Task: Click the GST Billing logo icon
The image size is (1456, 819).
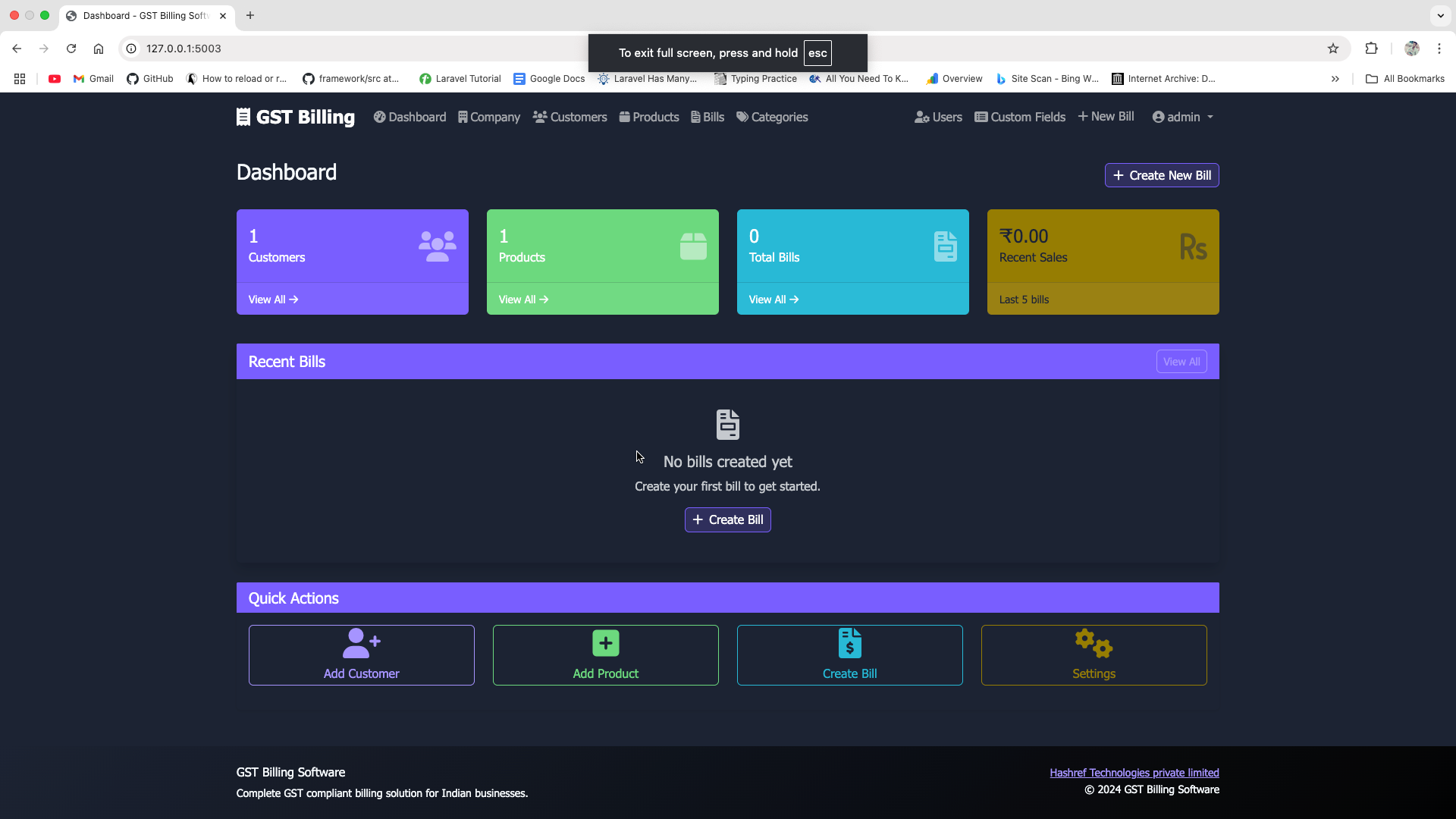Action: [x=243, y=117]
